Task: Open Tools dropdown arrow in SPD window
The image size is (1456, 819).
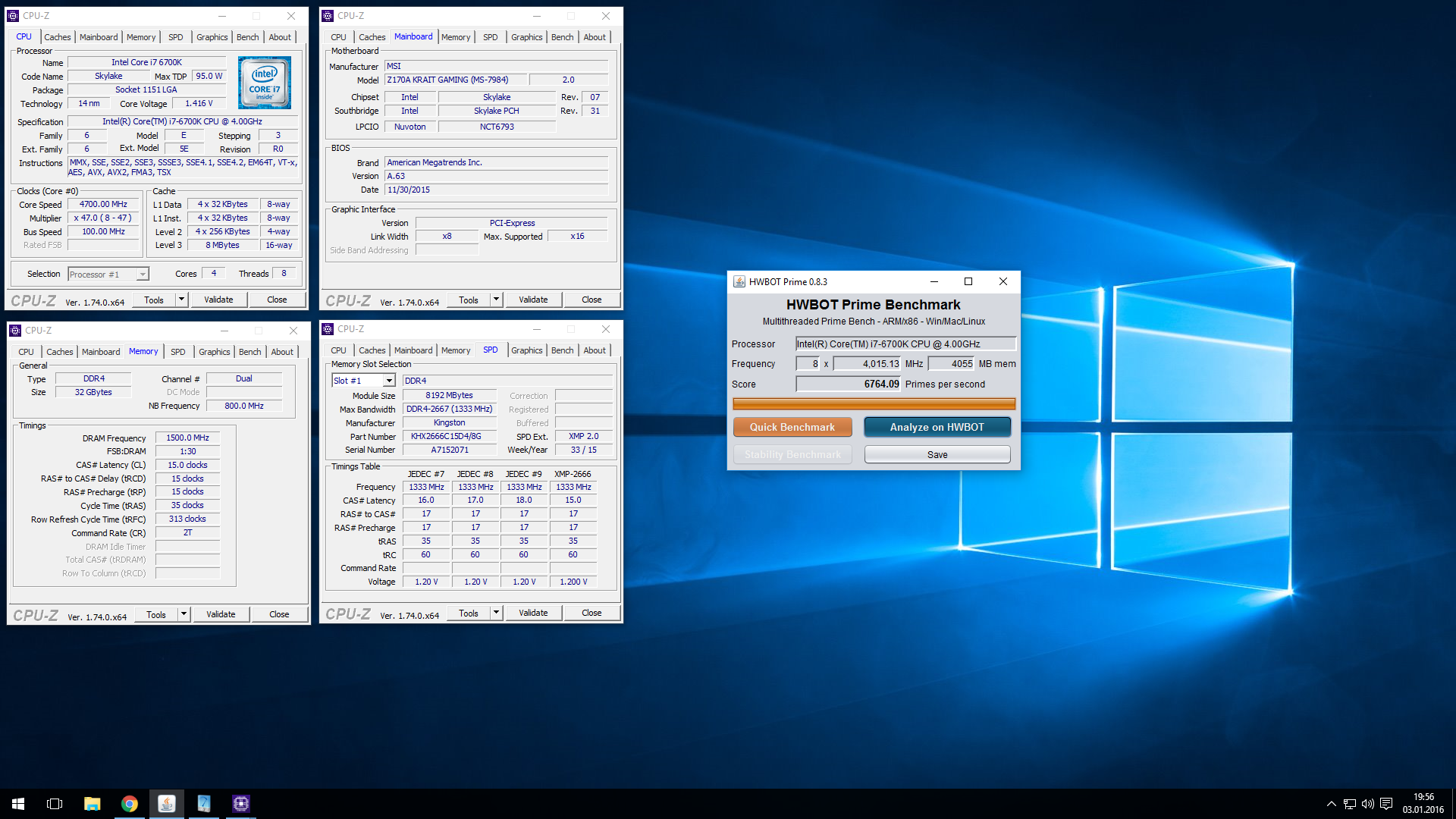Action: coord(496,613)
